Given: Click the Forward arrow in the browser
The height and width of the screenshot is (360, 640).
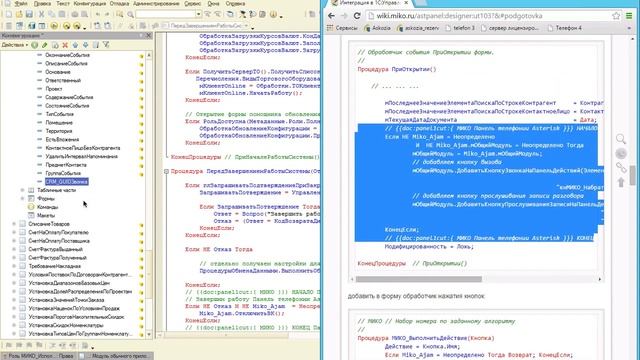Looking at the screenshot, I should 344,16.
